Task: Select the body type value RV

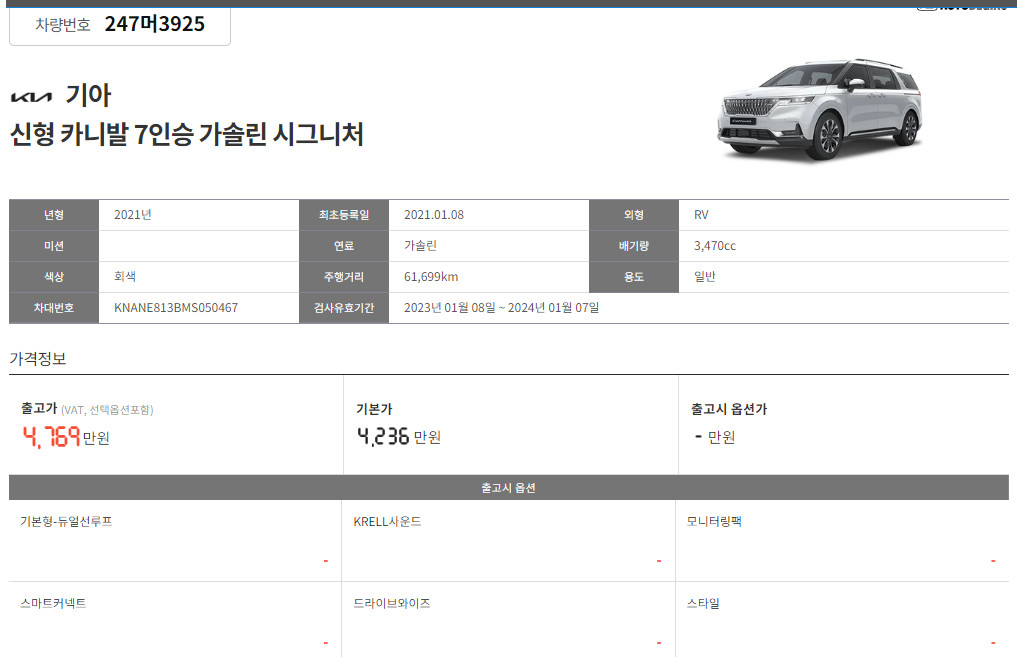Action: coord(701,215)
